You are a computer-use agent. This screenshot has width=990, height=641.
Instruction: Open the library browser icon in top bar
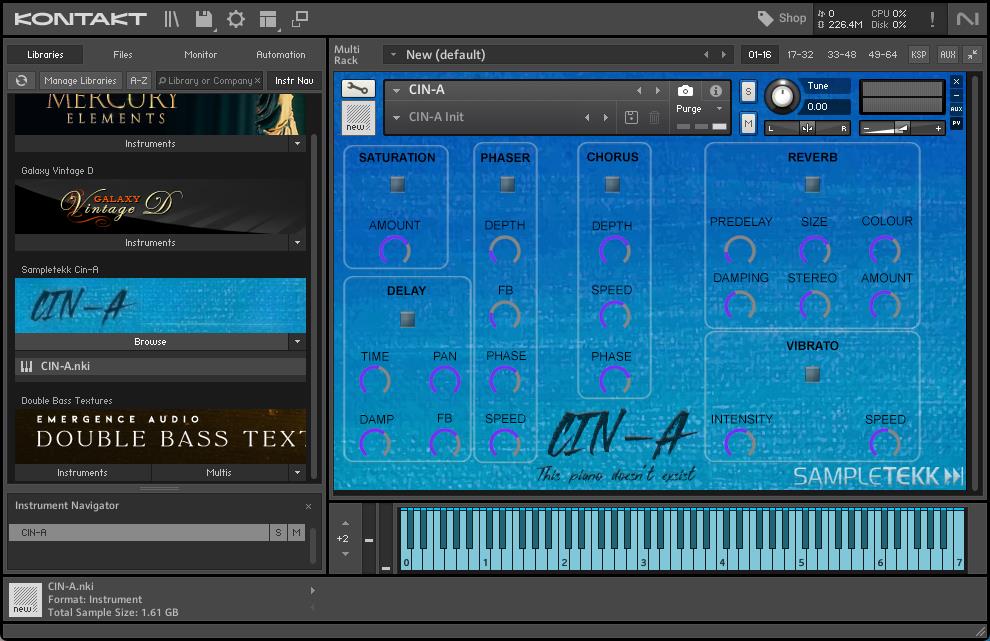click(x=172, y=19)
